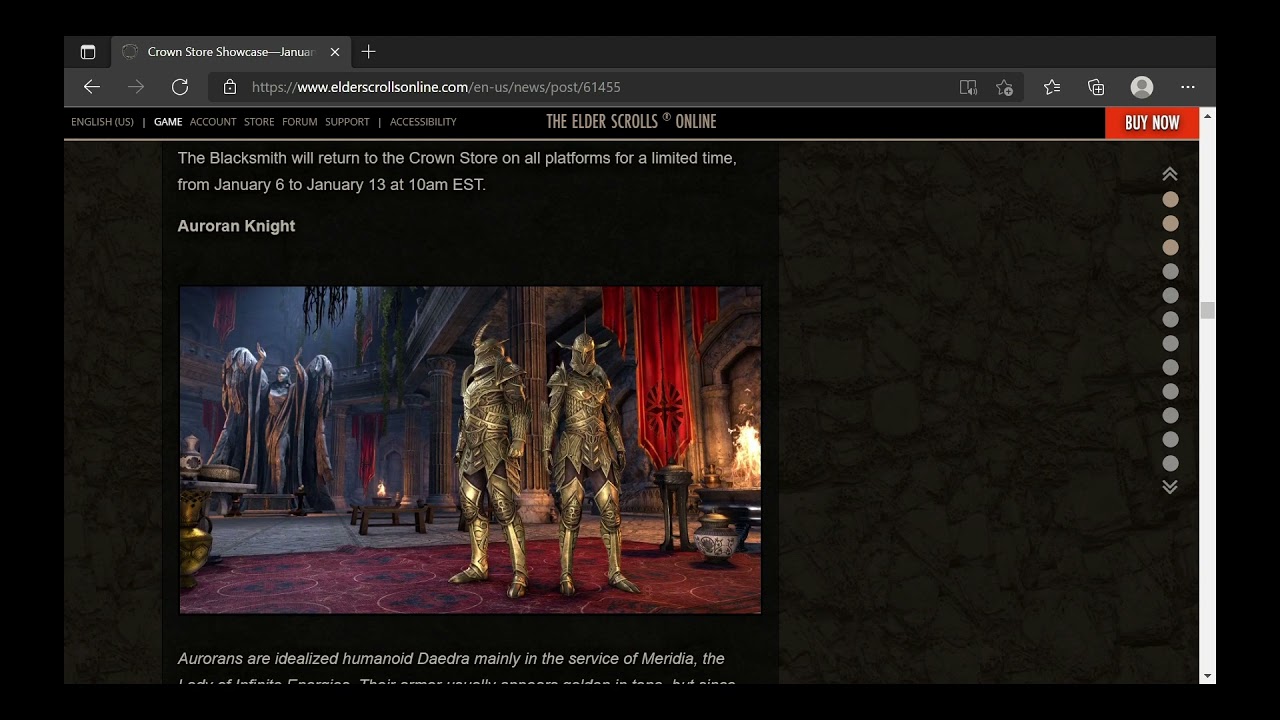
Task: Click the BUY NOW button
Action: [x=1152, y=123]
